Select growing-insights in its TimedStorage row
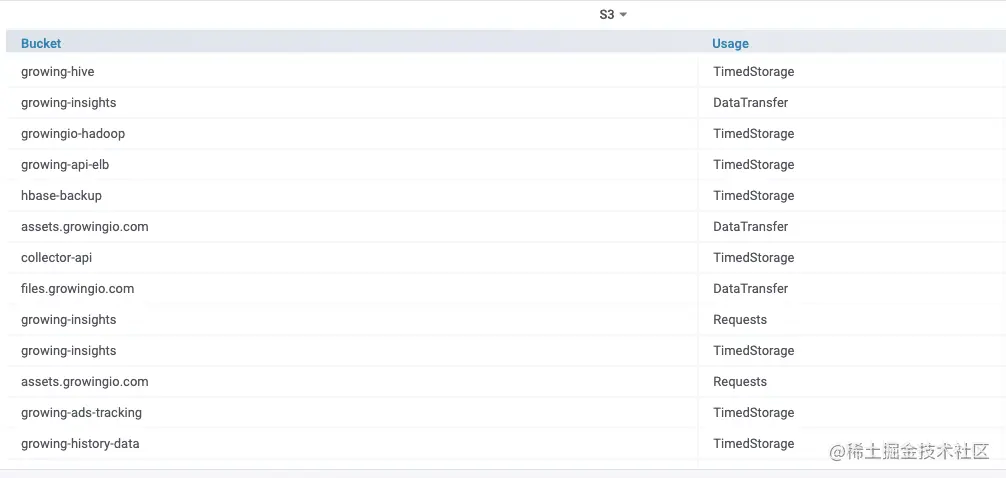 (69, 350)
